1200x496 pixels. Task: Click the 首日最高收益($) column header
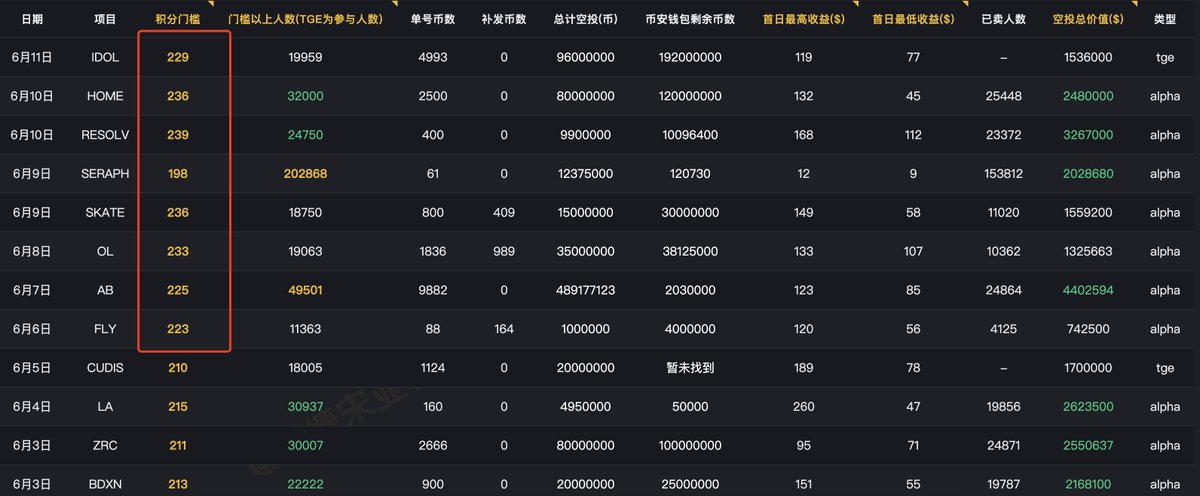tap(803, 19)
